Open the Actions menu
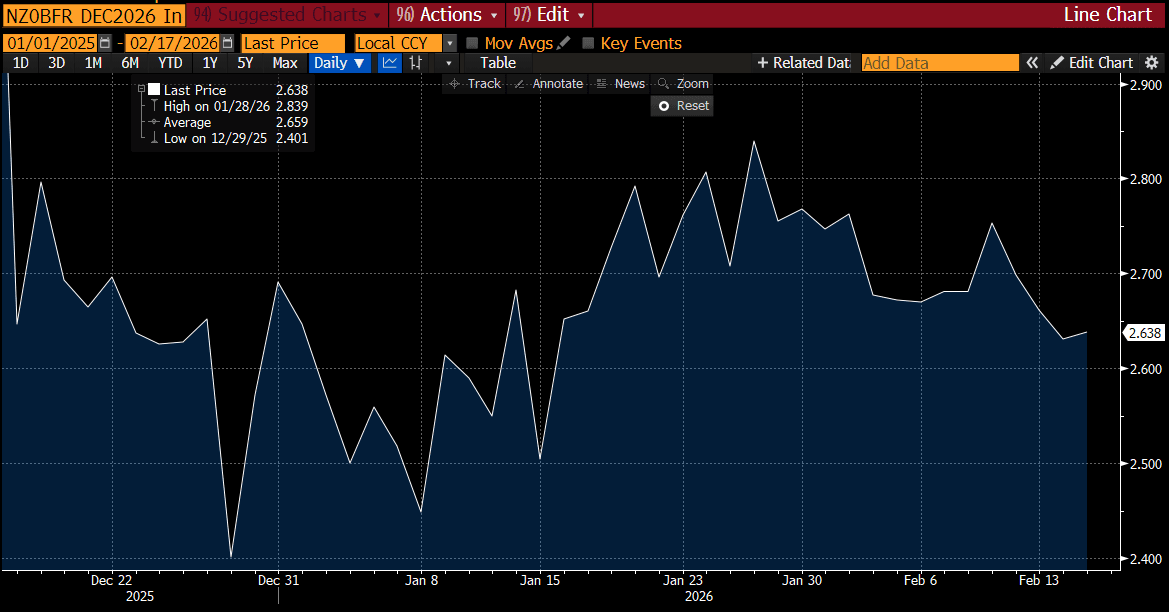 449,15
